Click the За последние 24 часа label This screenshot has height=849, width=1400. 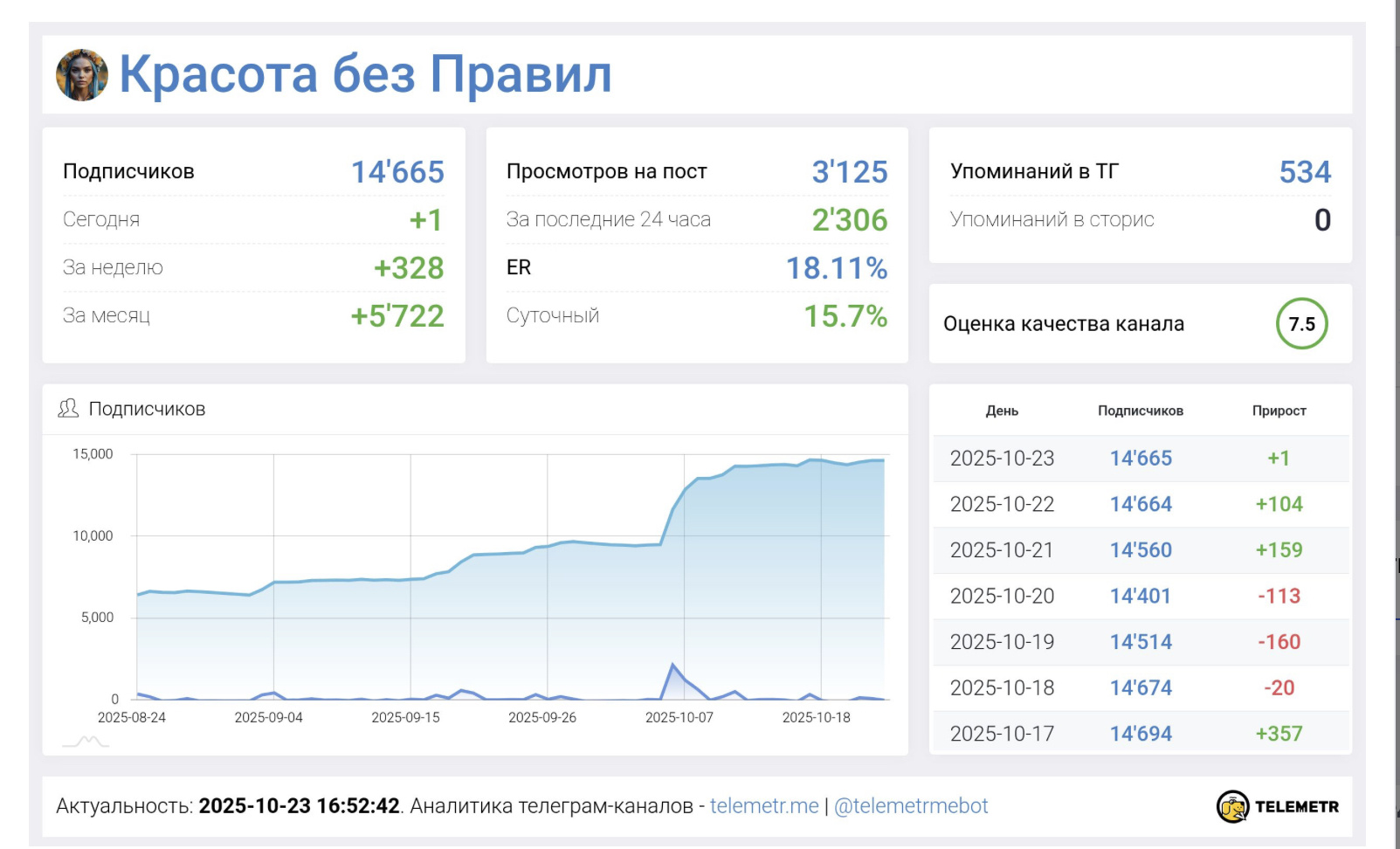[x=609, y=219]
